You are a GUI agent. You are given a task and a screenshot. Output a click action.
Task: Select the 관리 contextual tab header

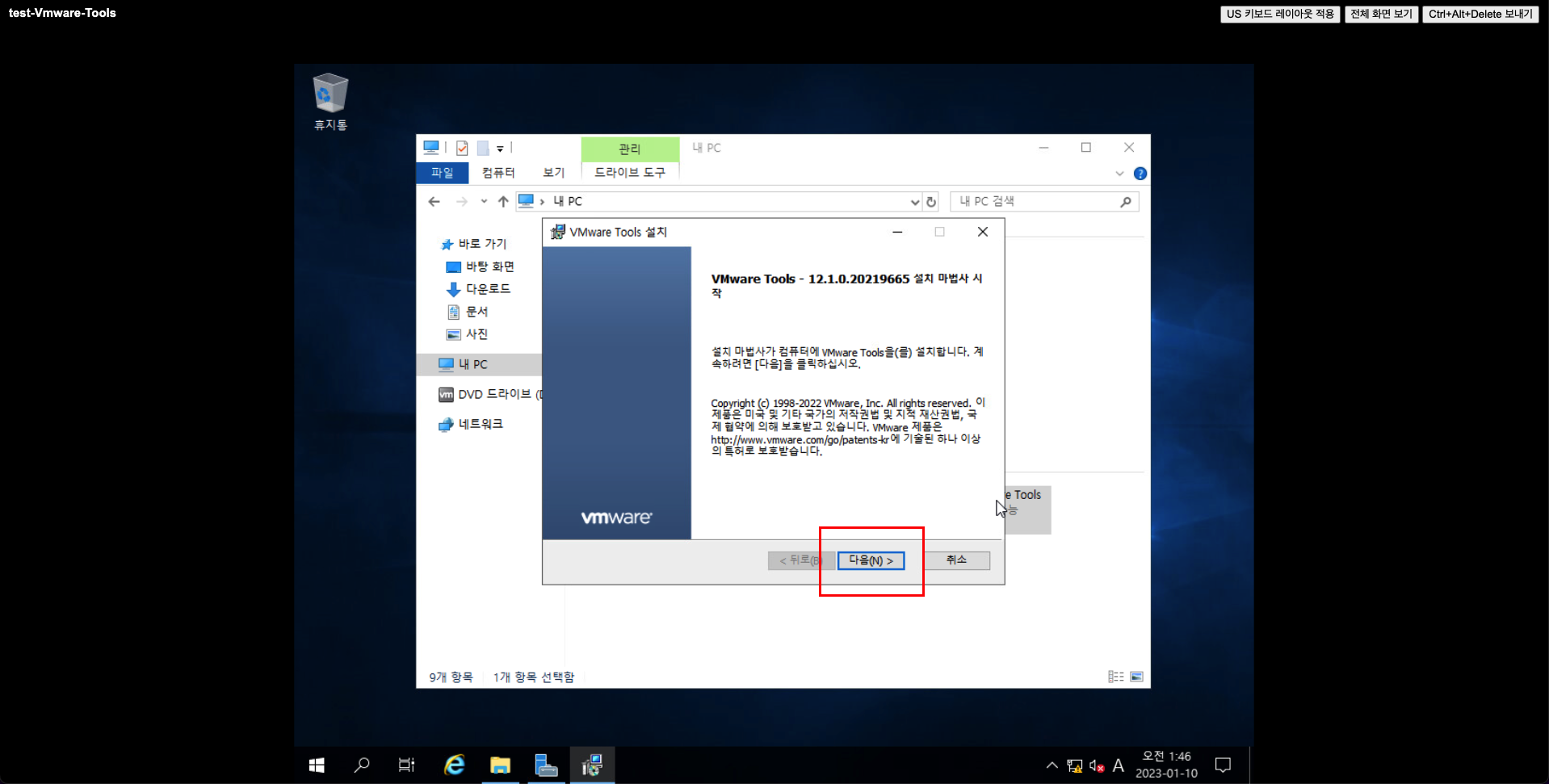coord(630,149)
